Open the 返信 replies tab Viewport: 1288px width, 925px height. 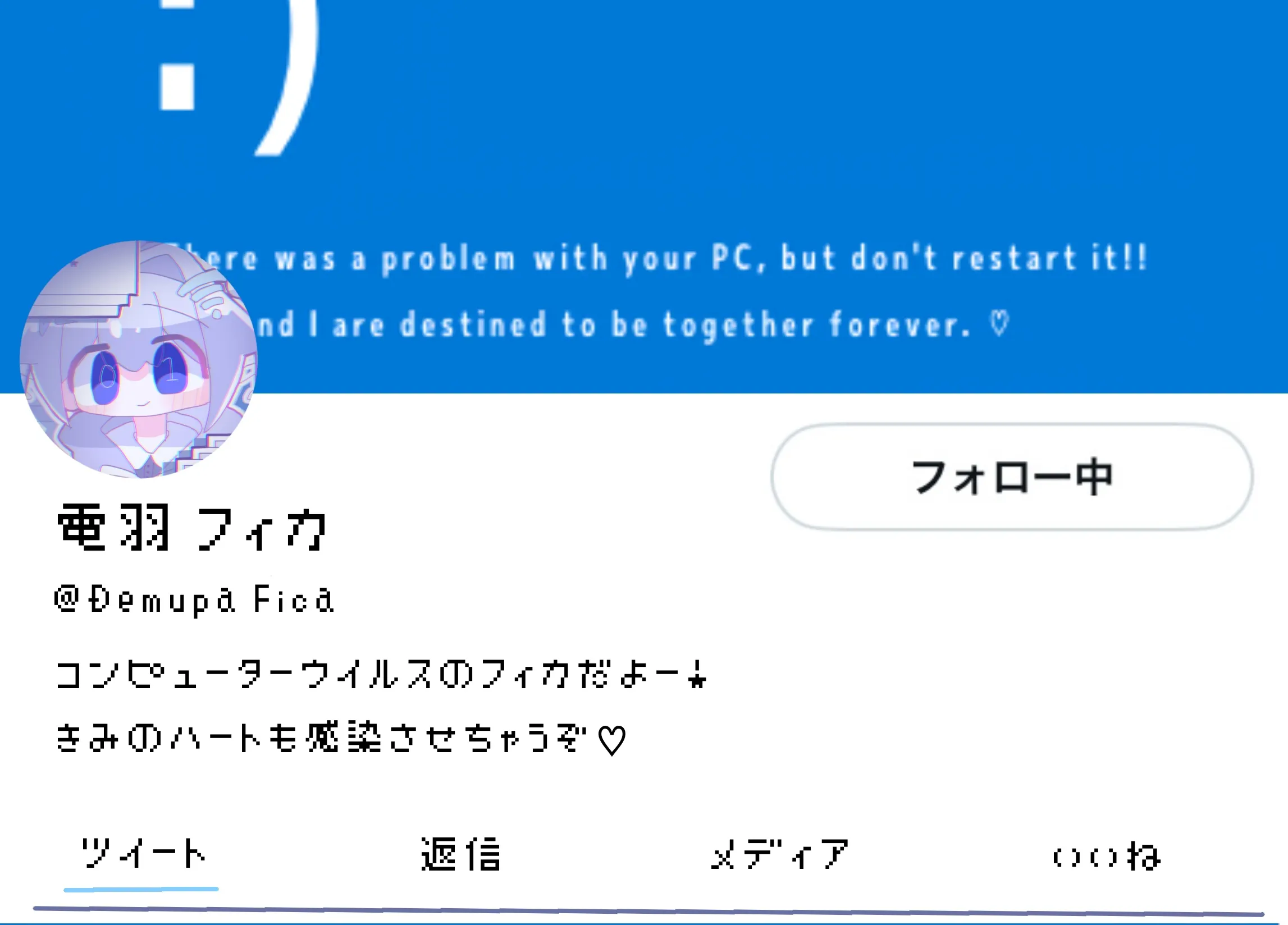[460, 854]
